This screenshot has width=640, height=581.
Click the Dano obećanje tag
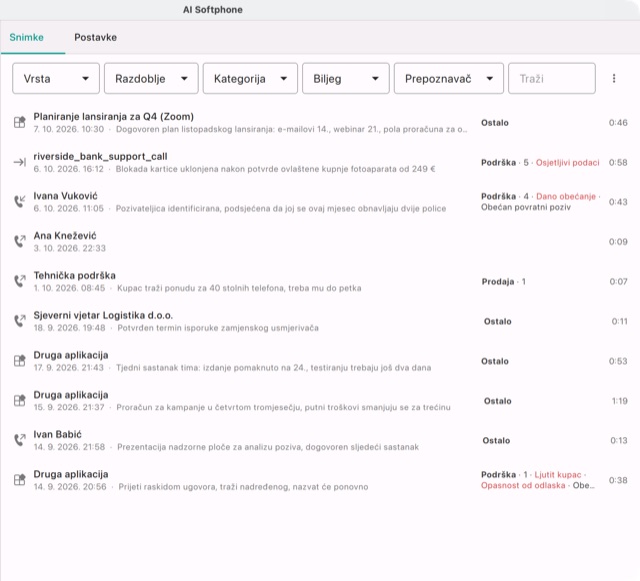(566, 196)
